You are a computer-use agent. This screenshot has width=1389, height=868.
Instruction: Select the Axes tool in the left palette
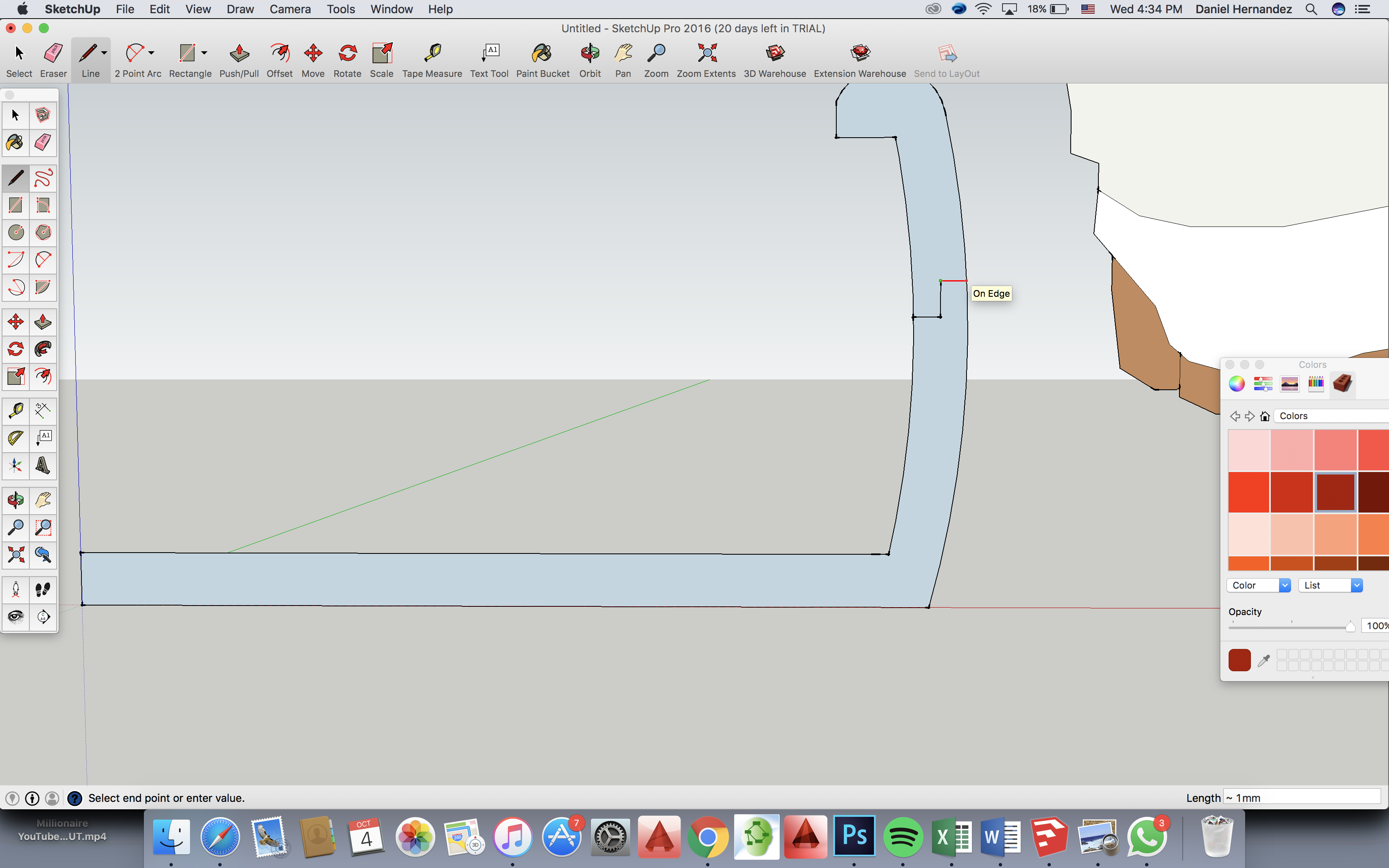pyautogui.click(x=16, y=465)
